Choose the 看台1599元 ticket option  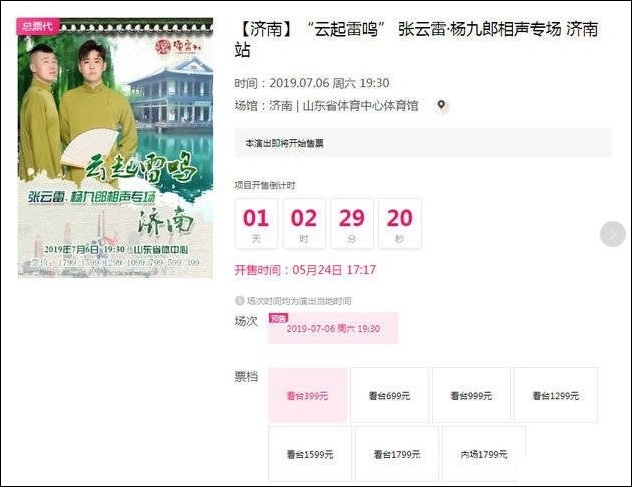coord(310,454)
